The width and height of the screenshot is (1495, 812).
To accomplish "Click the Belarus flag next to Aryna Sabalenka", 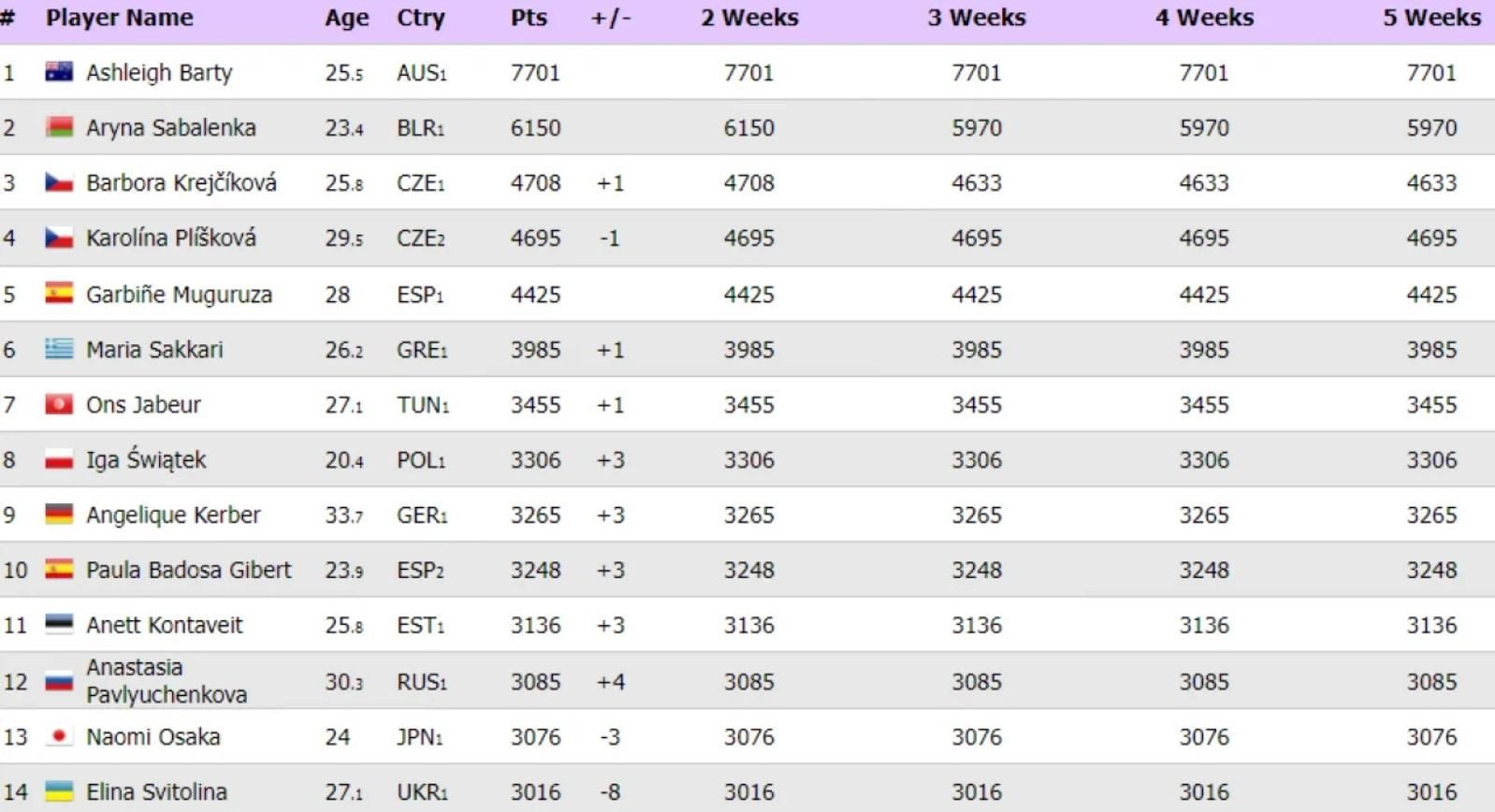I will click(59, 127).
